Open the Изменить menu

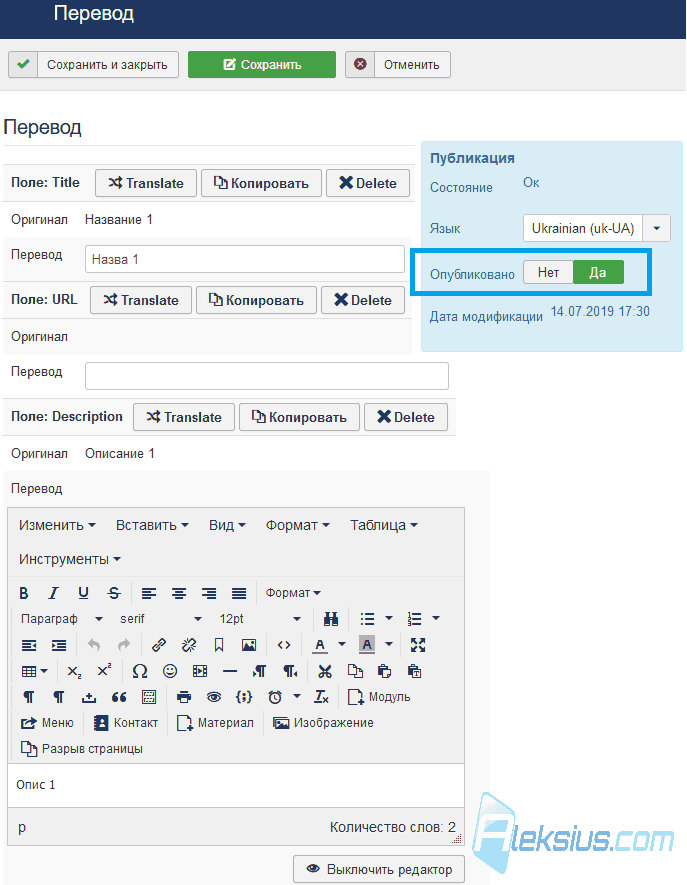(57, 525)
